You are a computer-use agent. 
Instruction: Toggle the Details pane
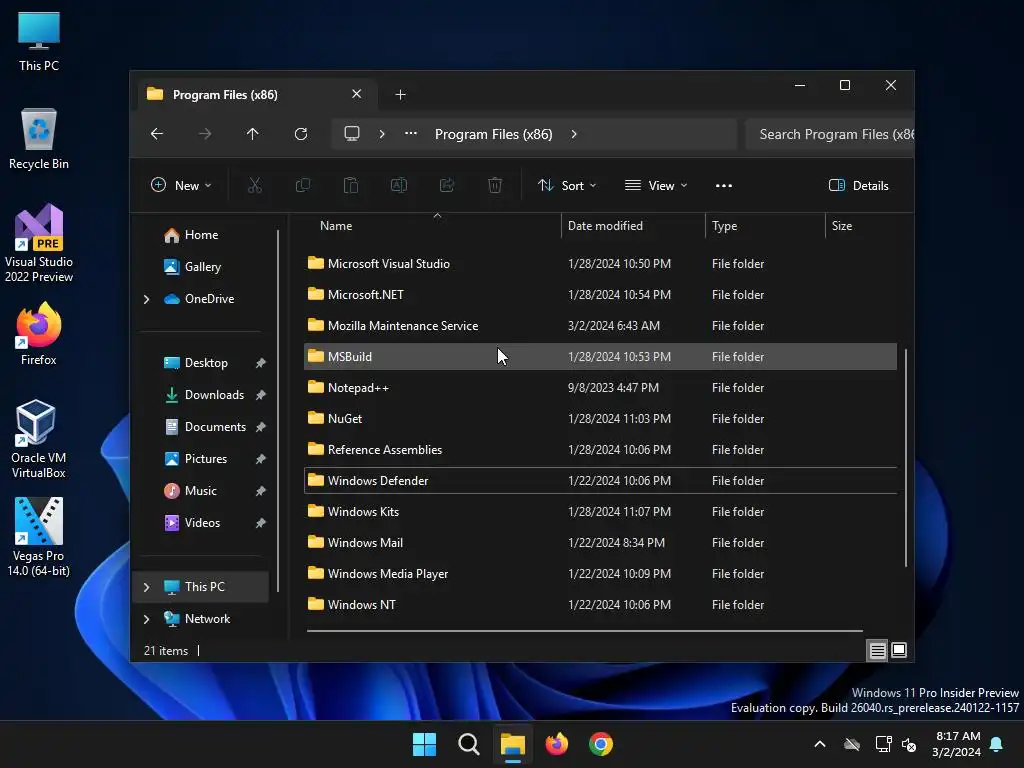point(858,185)
